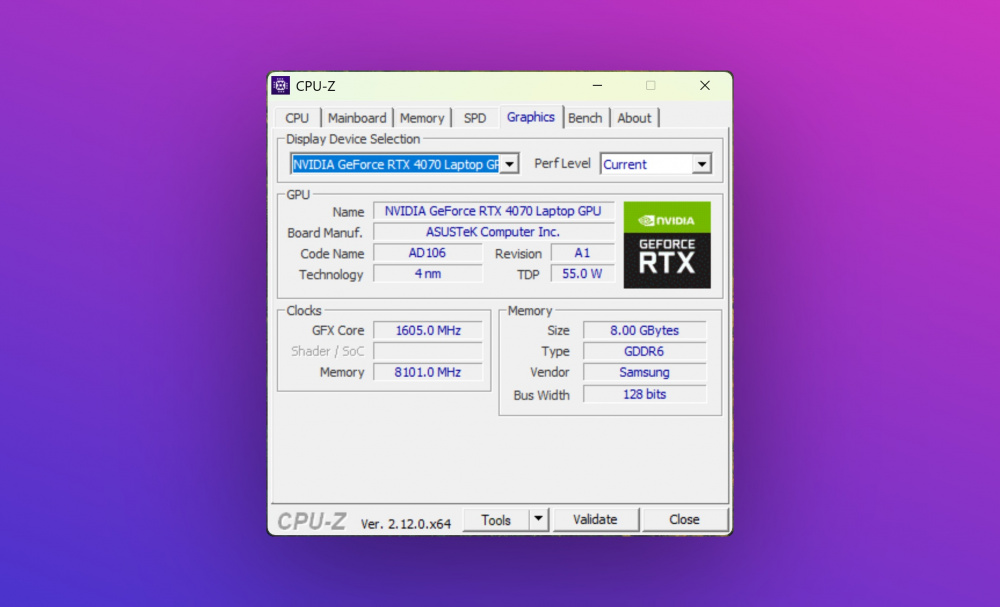The height and width of the screenshot is (607, 1000).
Task: Click the GPU Name field
Action: point(493,211)
